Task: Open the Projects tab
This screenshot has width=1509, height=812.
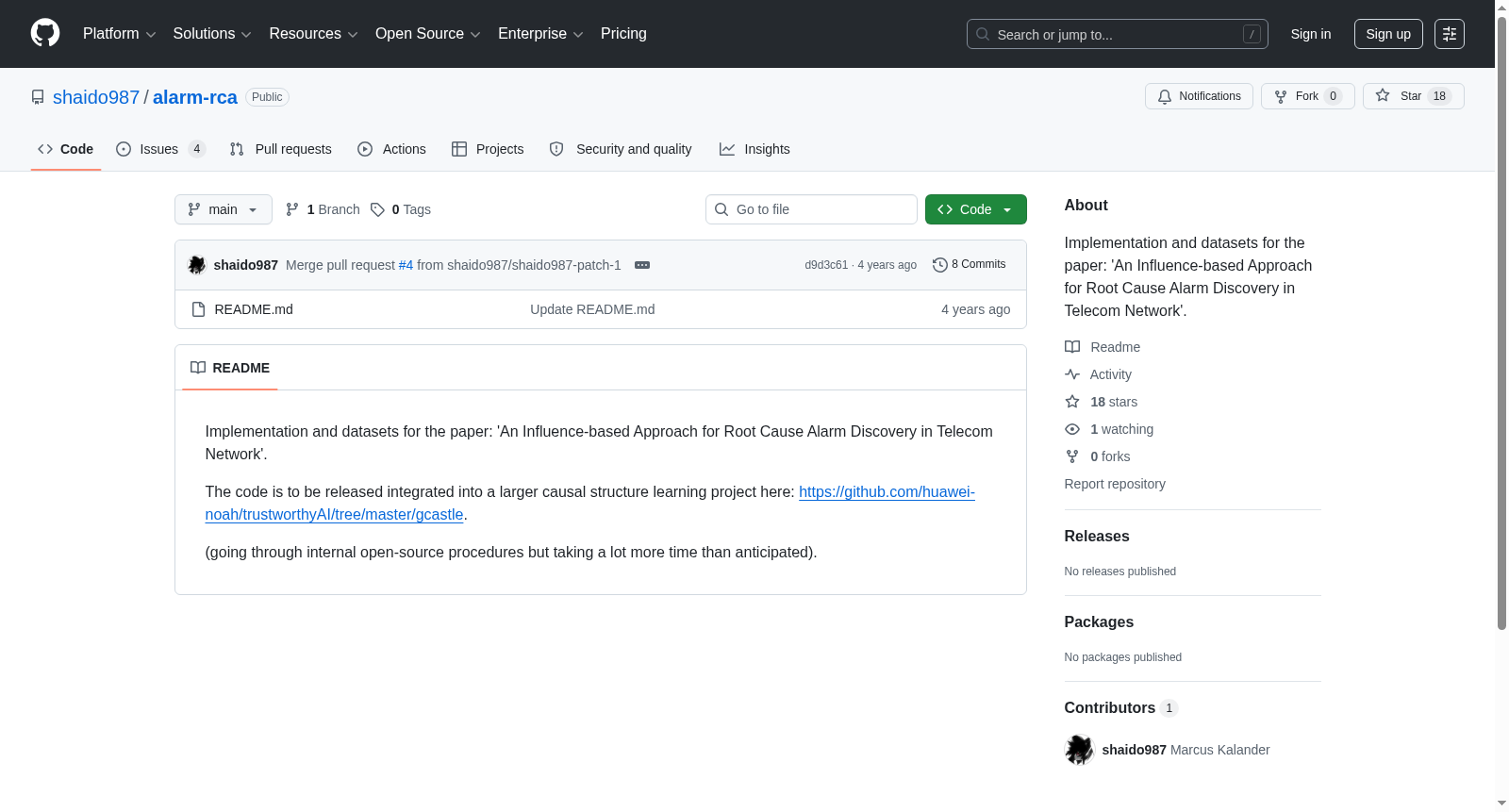Action: pos(488,149)
